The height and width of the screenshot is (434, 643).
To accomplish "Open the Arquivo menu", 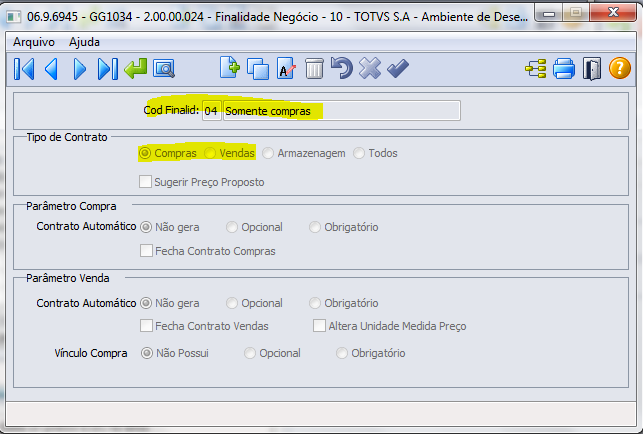I will click(x=35, y=42).
